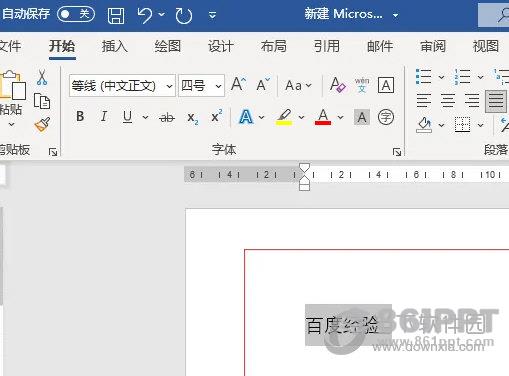Image resolution: width=509 pixels, height=376 pixels.
Task: Expand bullet library dropdown arrow
Action: tap(441, 77)
